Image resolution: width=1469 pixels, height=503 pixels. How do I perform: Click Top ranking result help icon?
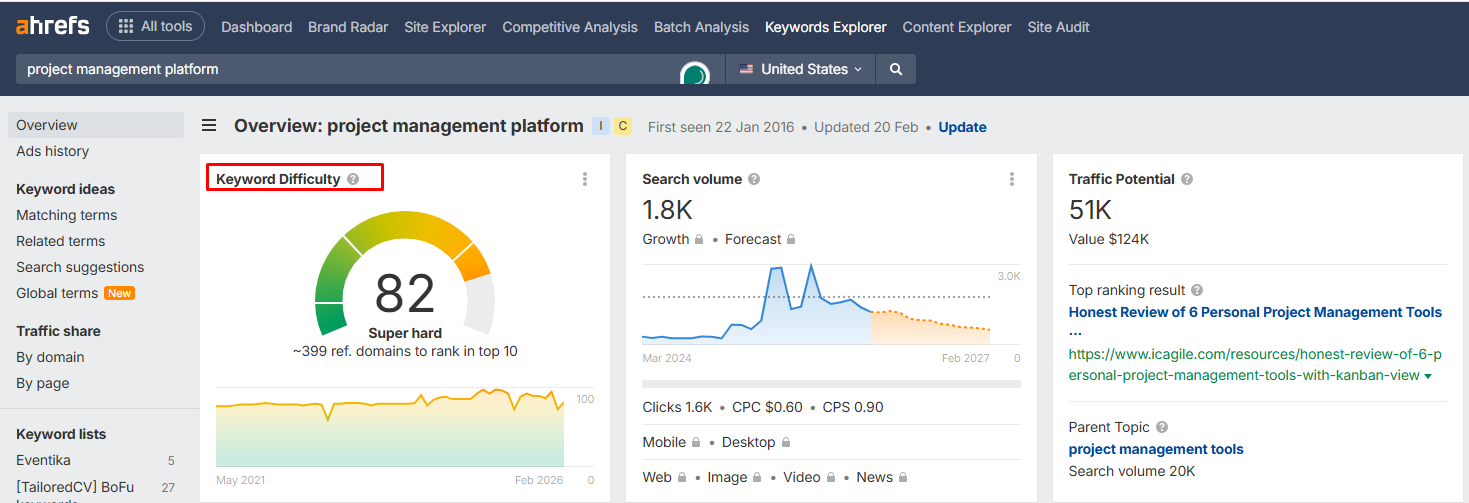[1197, 290]
